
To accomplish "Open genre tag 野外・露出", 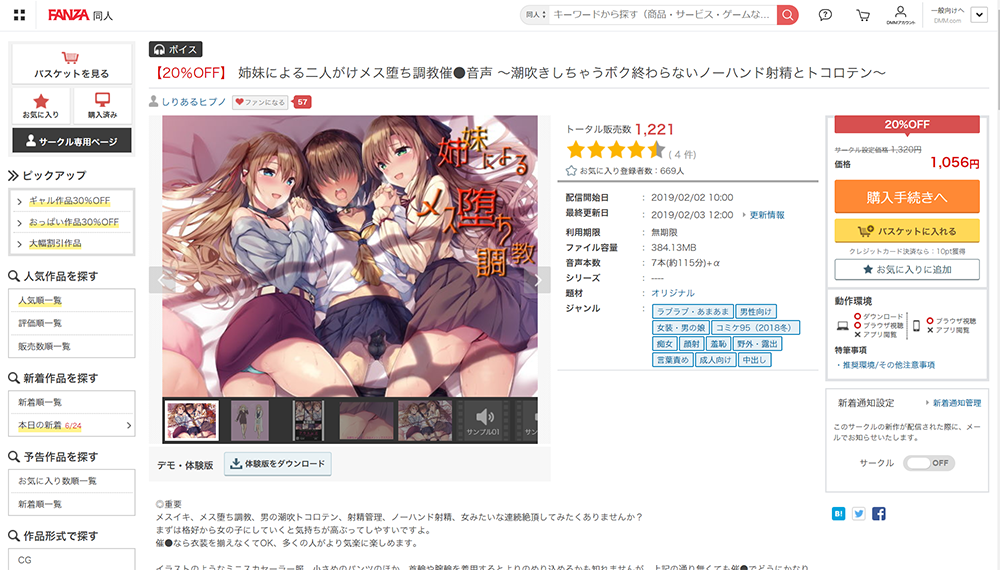I will point(757,344).
